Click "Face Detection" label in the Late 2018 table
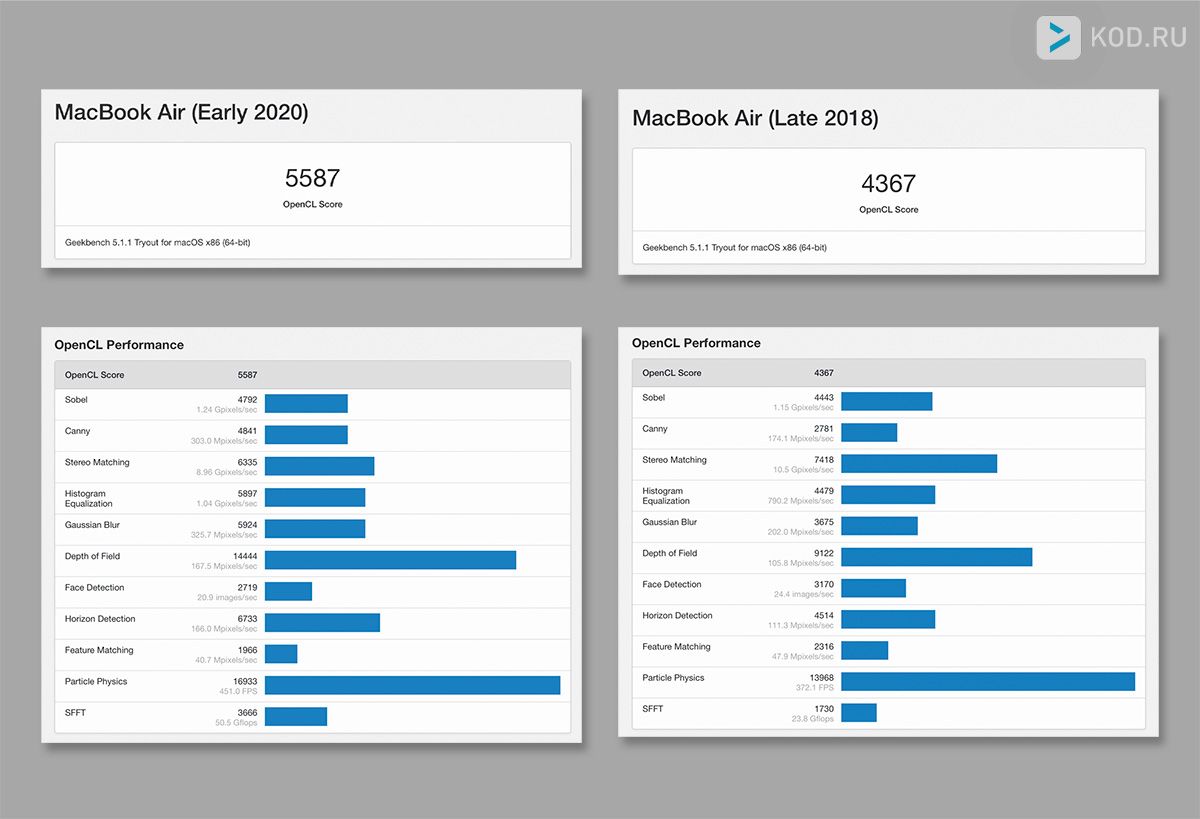 point(672,584)
